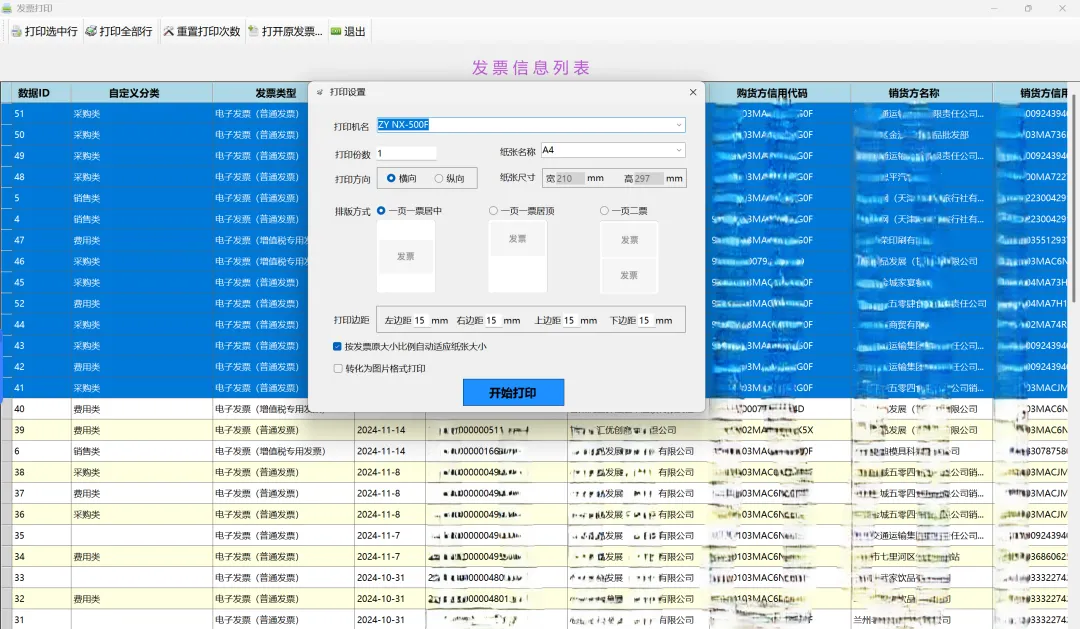
Task: Click the 发票类型 column header
Action: 276,93
